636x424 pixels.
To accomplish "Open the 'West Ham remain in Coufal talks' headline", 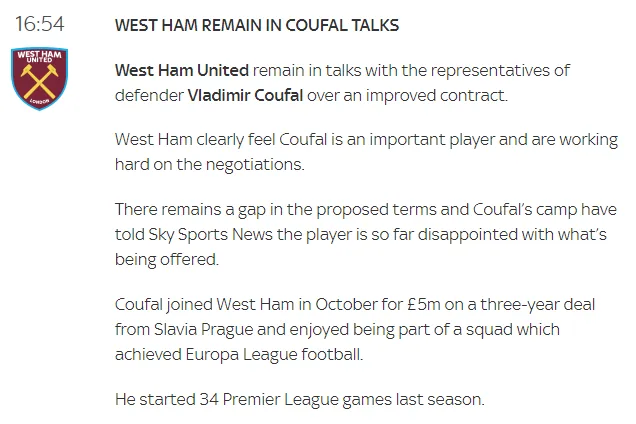I will (256, 25).
